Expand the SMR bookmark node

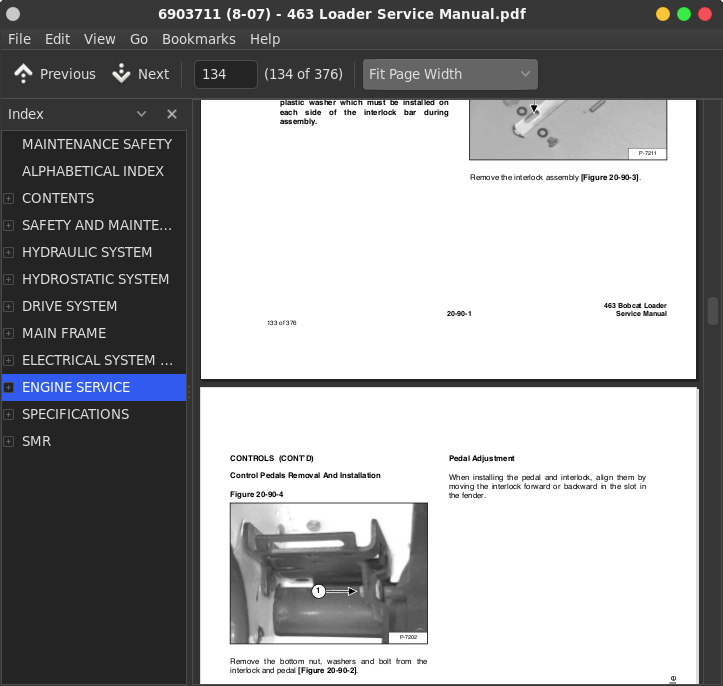[9, 441]
